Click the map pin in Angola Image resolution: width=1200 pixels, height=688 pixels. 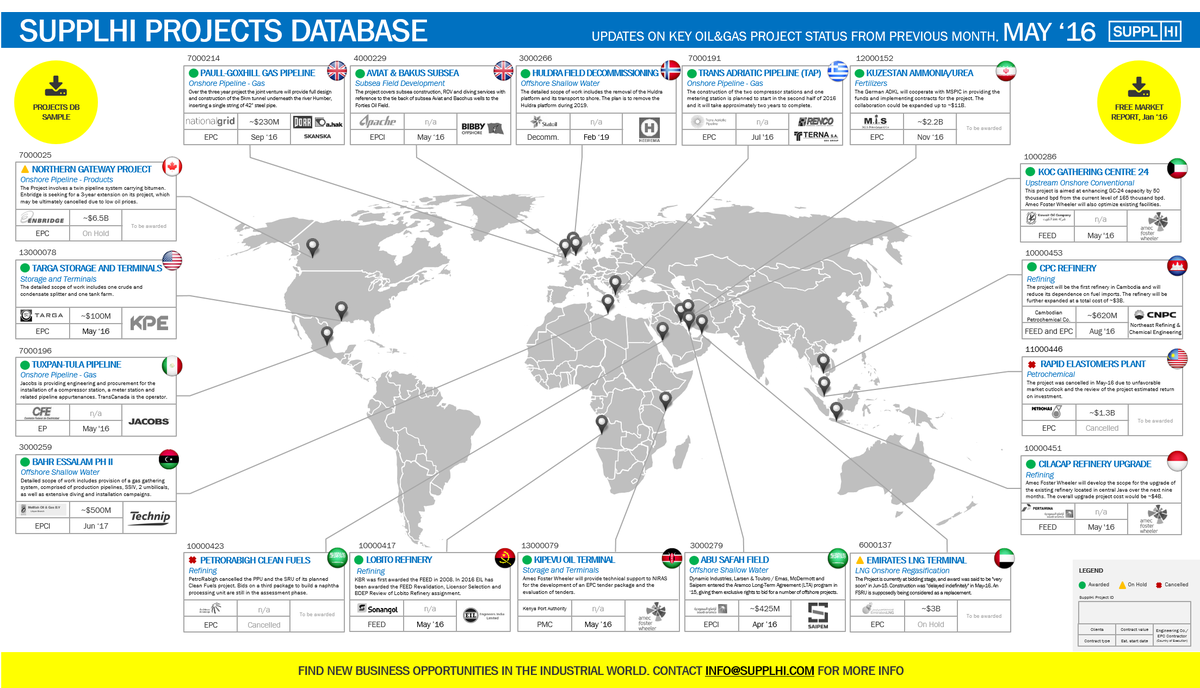pyautogui.click(x=600, y=426)
